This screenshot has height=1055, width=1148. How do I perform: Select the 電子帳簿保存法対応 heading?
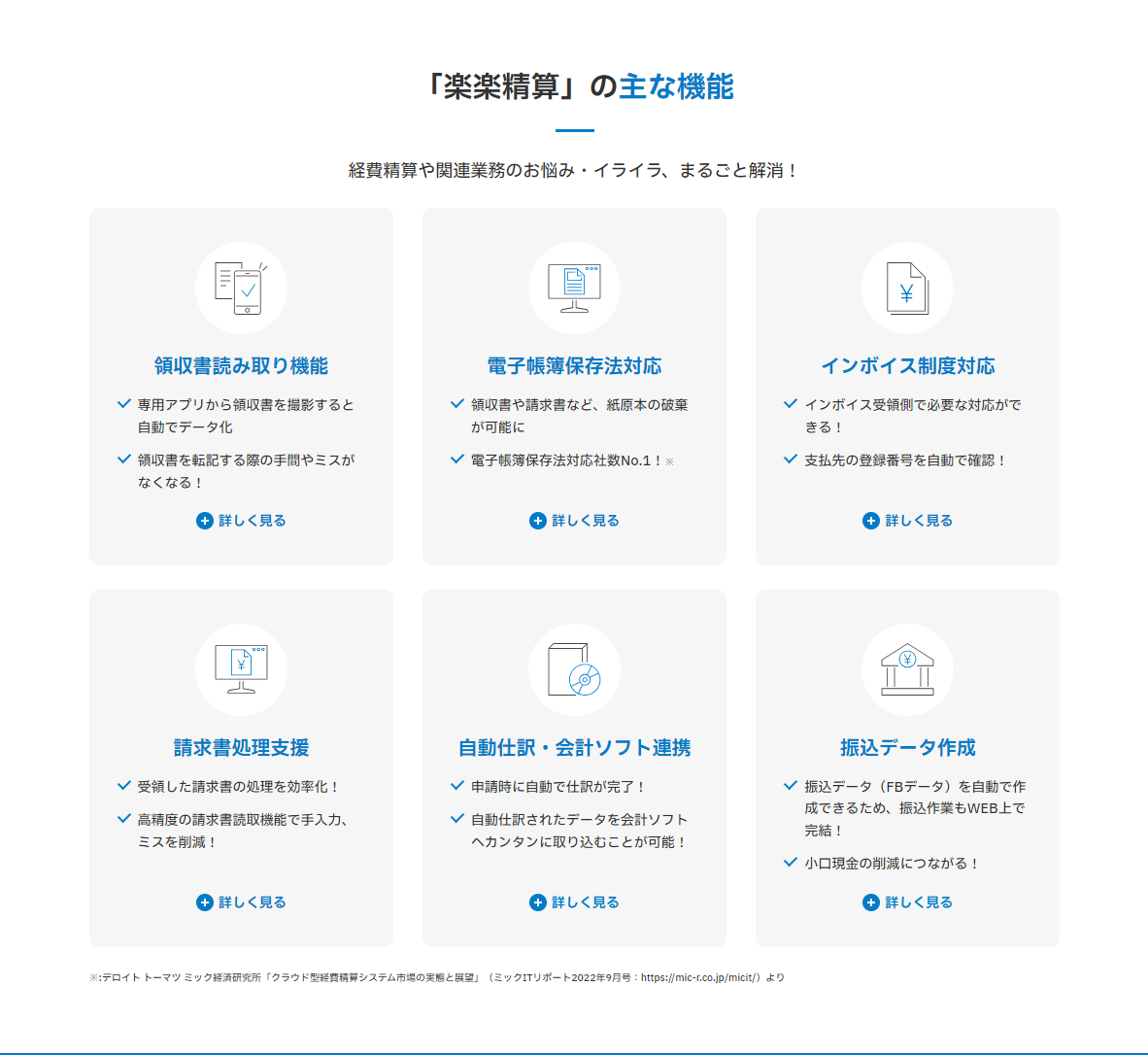click(x=574, y=366)
